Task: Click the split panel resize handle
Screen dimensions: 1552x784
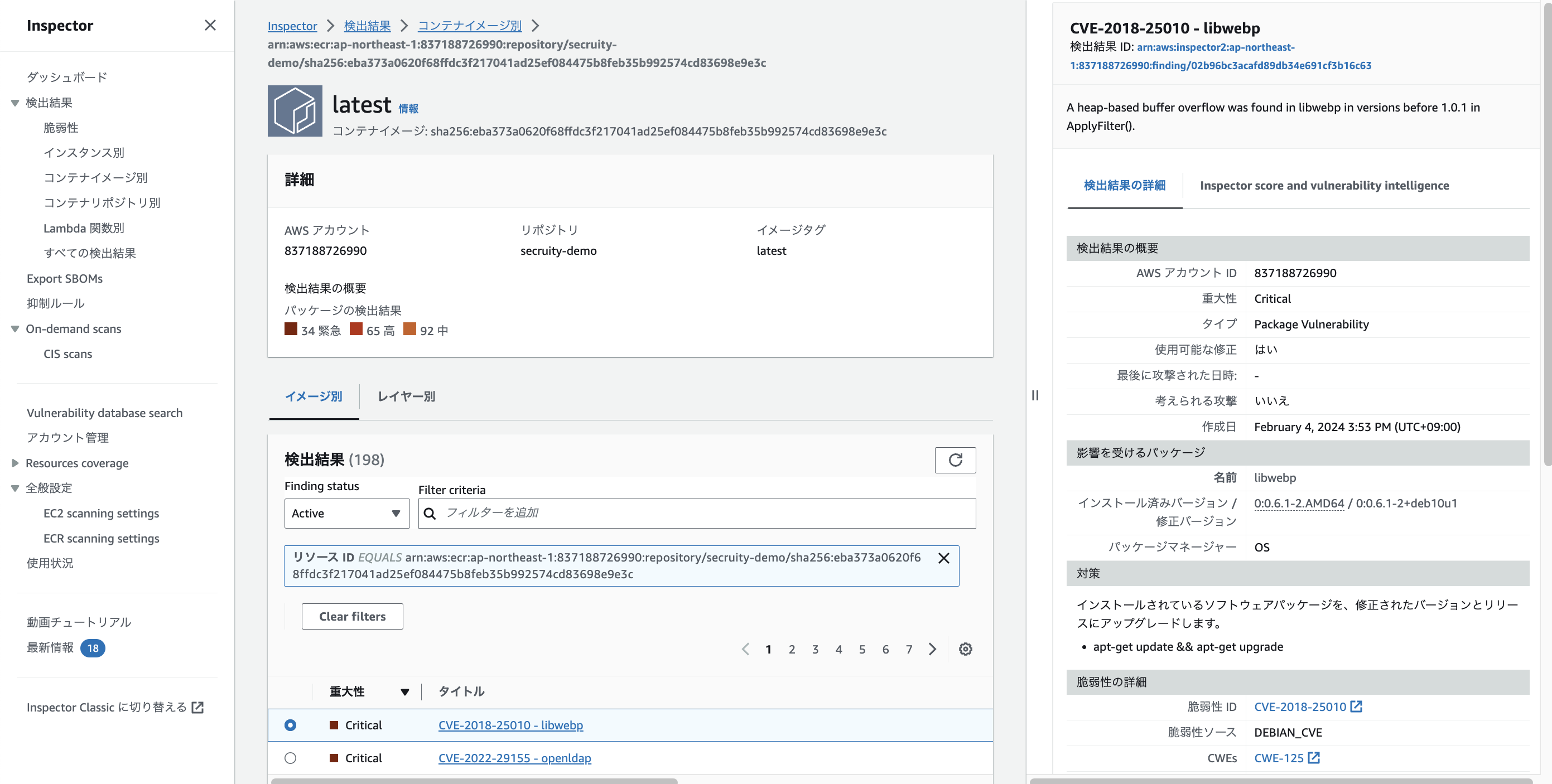Action: point(1035,395)
